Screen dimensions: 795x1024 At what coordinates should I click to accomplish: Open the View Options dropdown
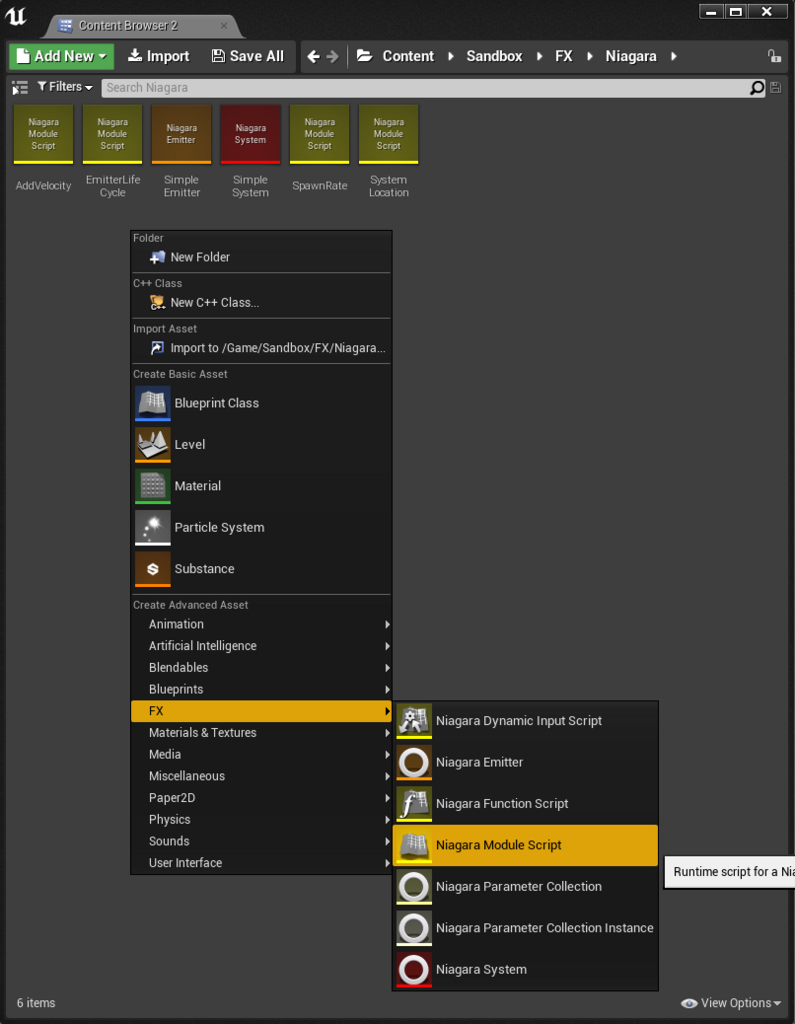pos(731,1003)
